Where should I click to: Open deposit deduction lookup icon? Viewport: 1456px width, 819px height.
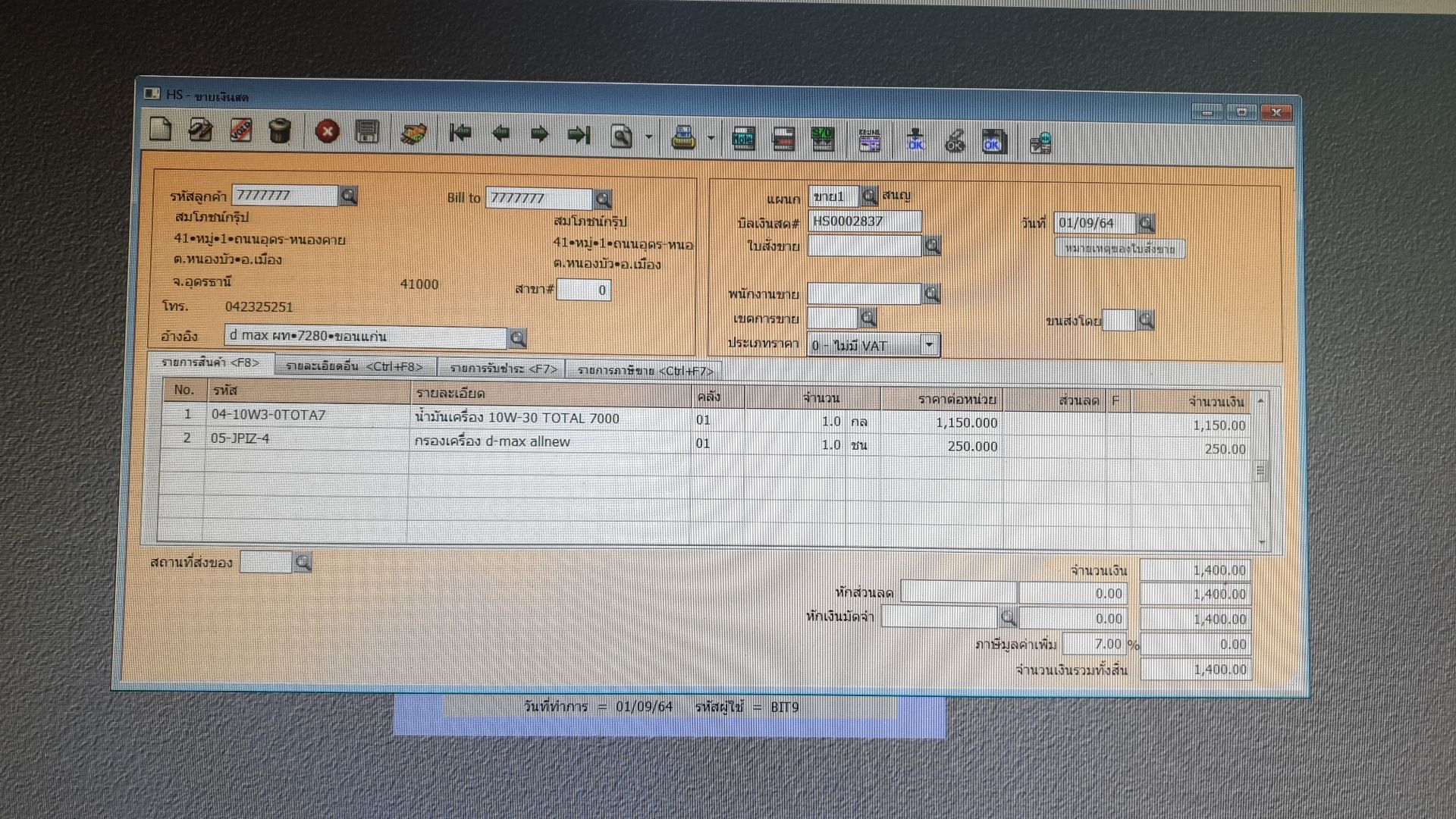(1009, 617)
